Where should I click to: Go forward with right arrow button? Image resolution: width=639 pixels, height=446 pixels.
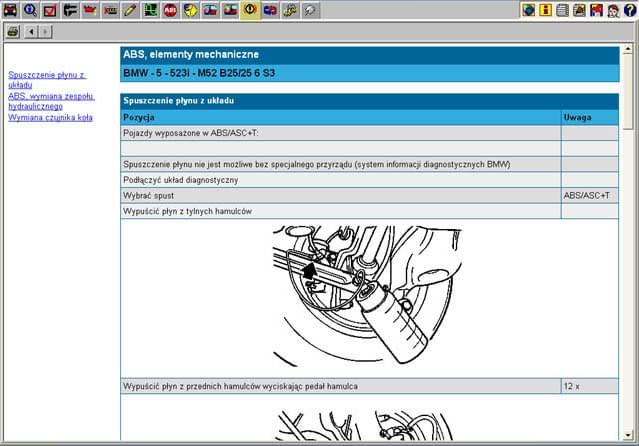click(x=45, y=31)
